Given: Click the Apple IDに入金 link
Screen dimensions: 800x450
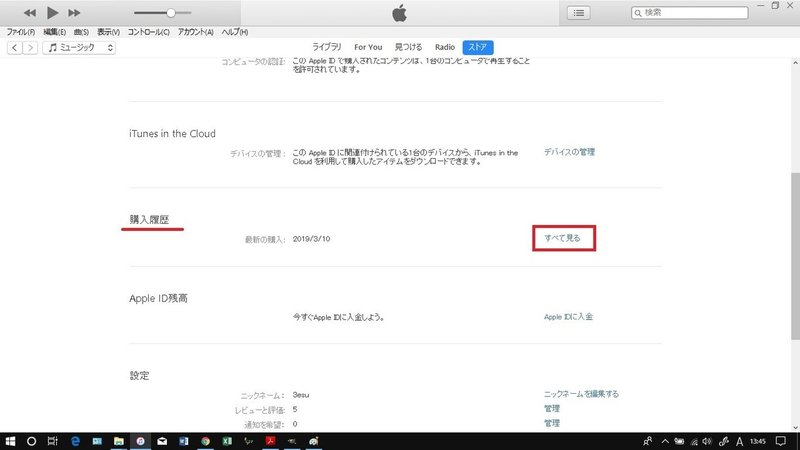Looking at the screenshot, I should (568, 317).
